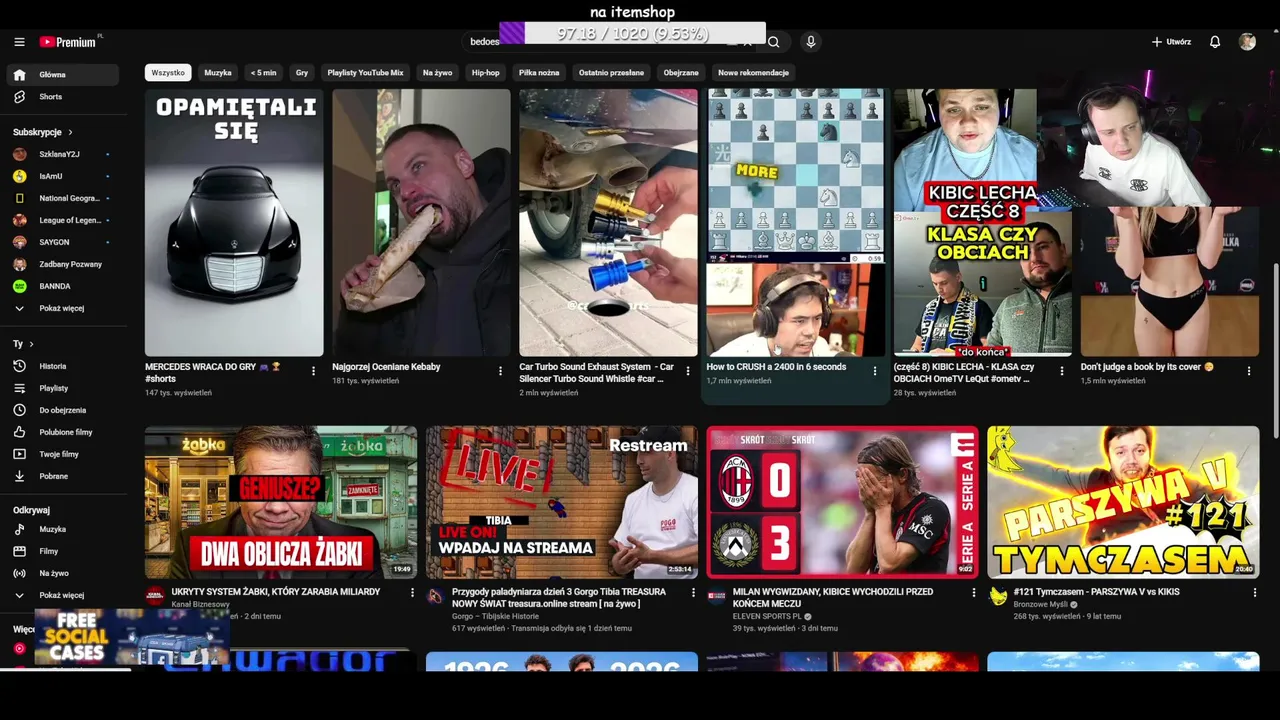Open Playlisty in the sidebar
1280x720 pixels.
[63, 388]
